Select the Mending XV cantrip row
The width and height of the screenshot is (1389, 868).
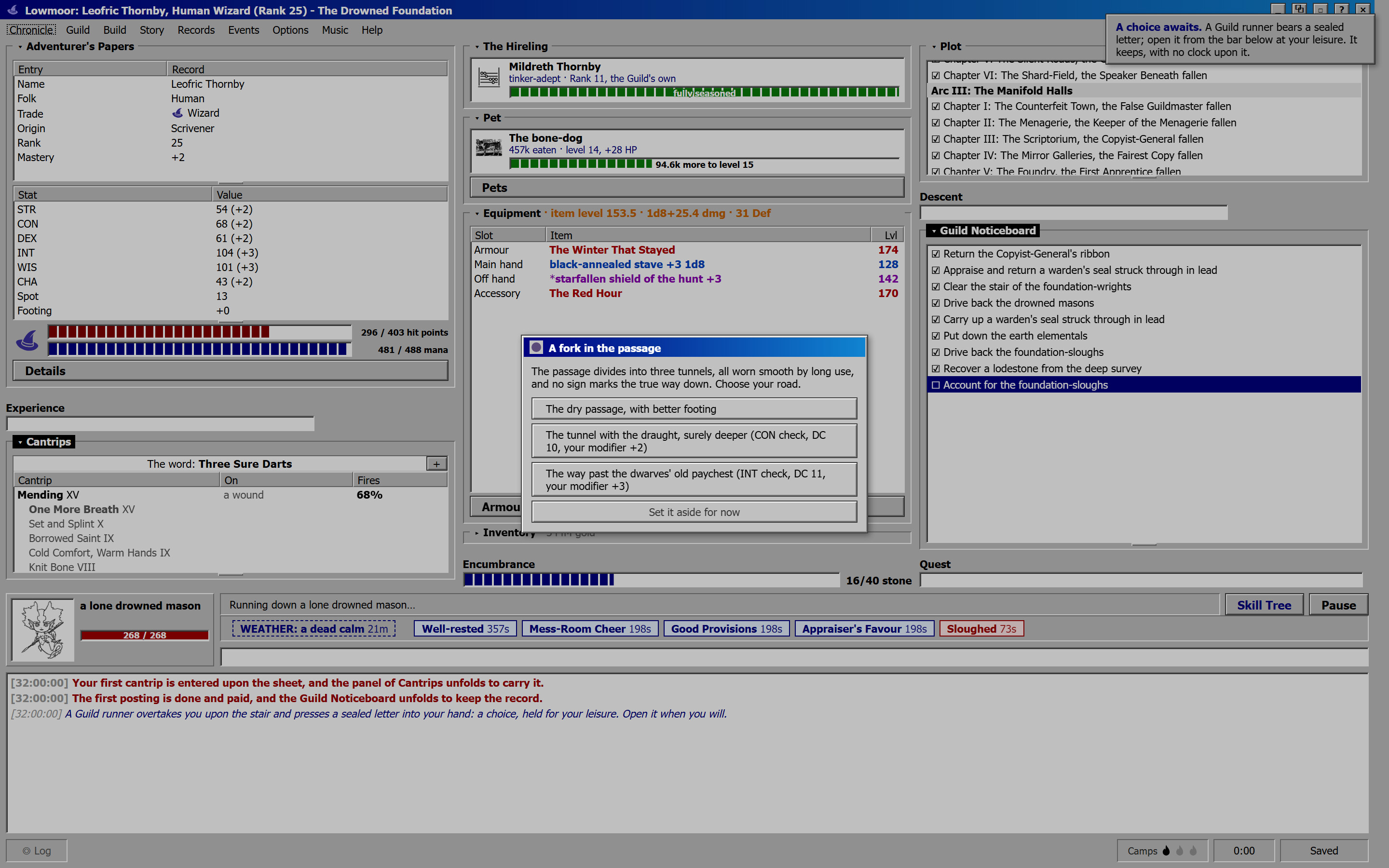pos(230,495)
